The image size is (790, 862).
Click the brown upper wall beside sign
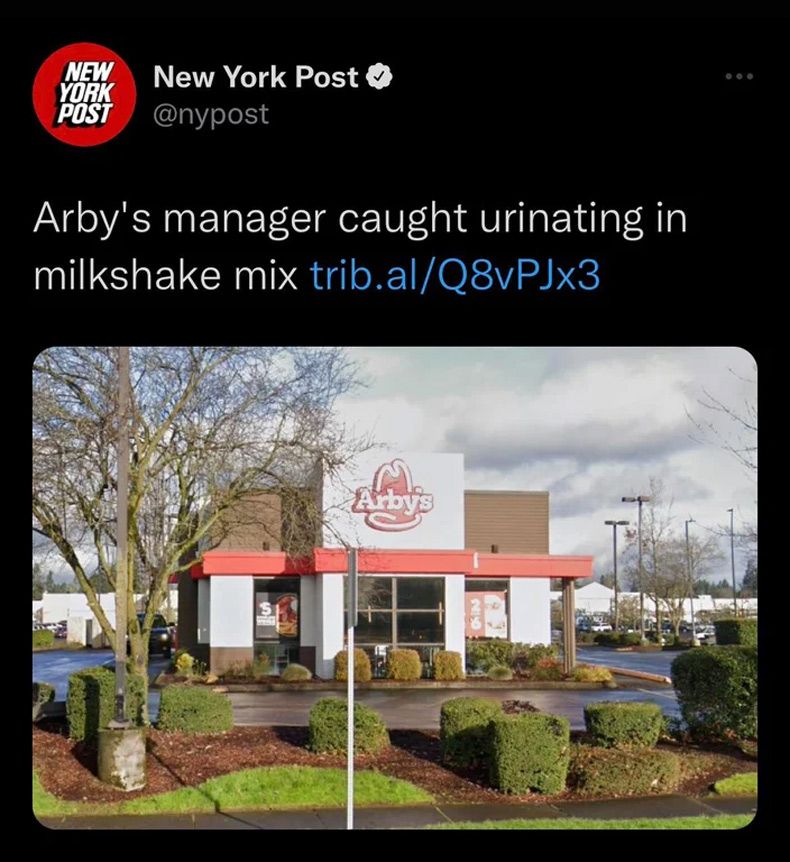(506, 522)
